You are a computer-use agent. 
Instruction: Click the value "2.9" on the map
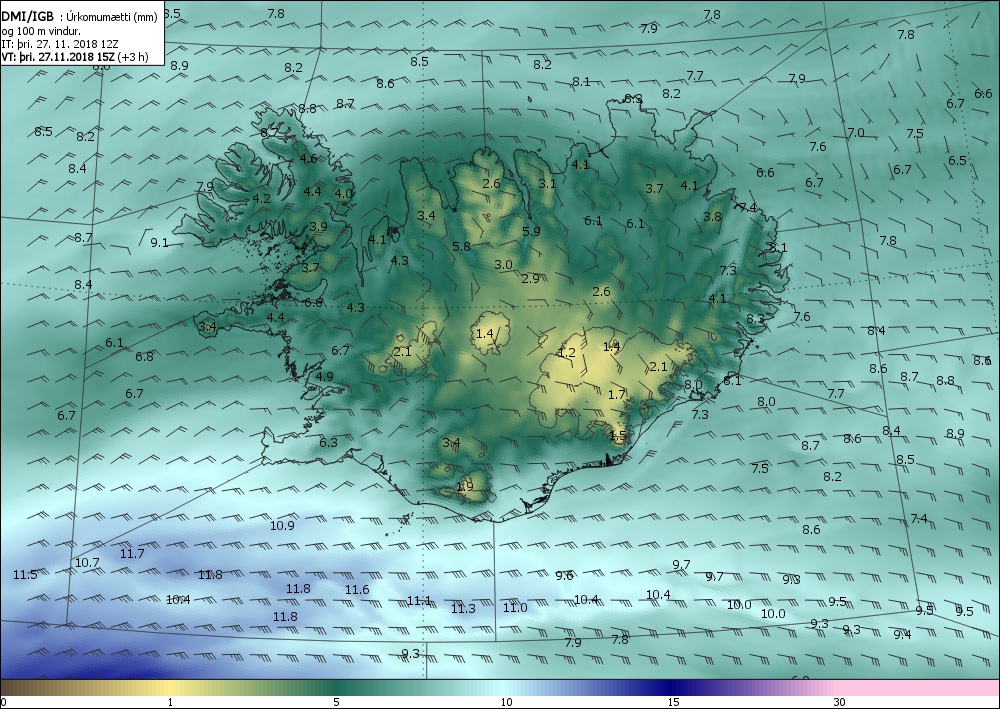530,278
